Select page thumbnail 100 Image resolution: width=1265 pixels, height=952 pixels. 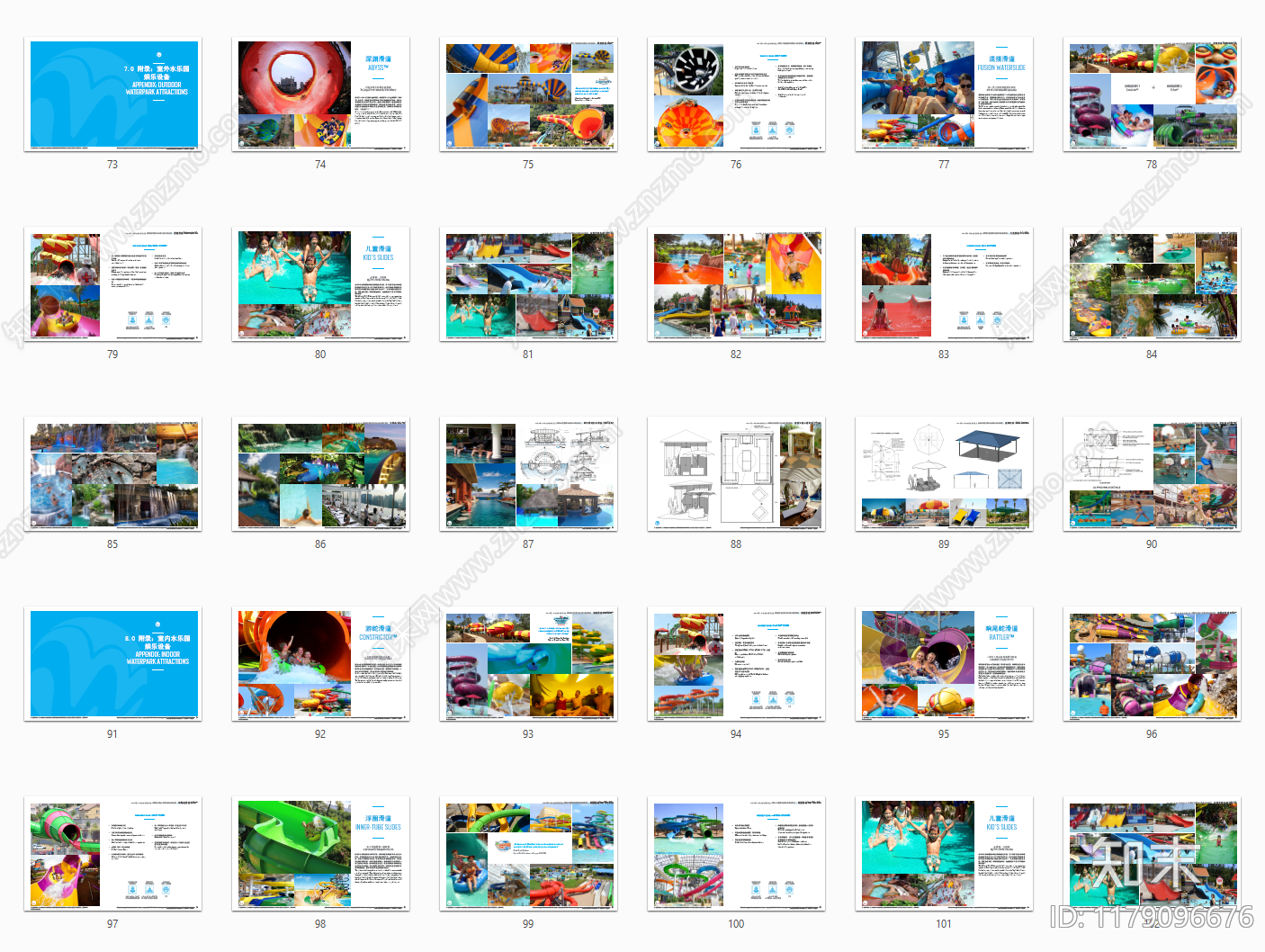point(736,854)
